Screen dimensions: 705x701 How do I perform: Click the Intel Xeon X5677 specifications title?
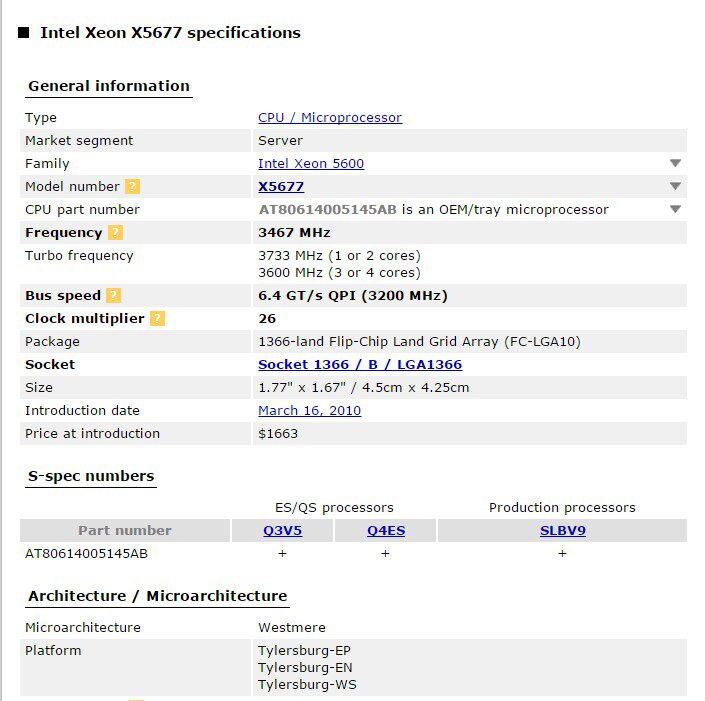click(170, 33)
